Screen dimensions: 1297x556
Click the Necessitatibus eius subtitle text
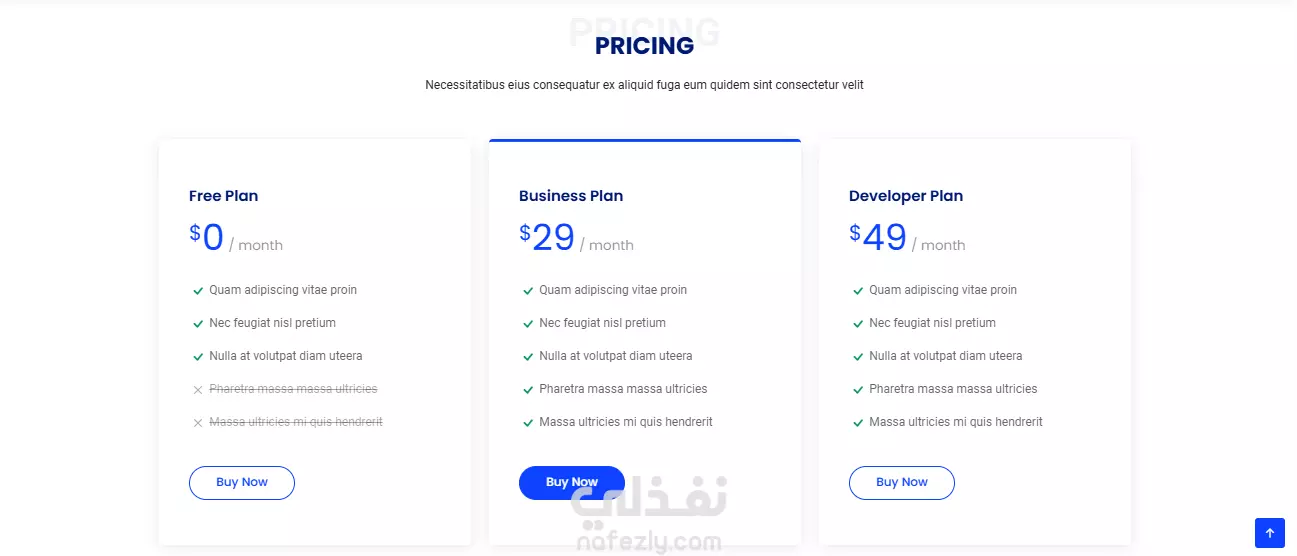click(645, 85)
